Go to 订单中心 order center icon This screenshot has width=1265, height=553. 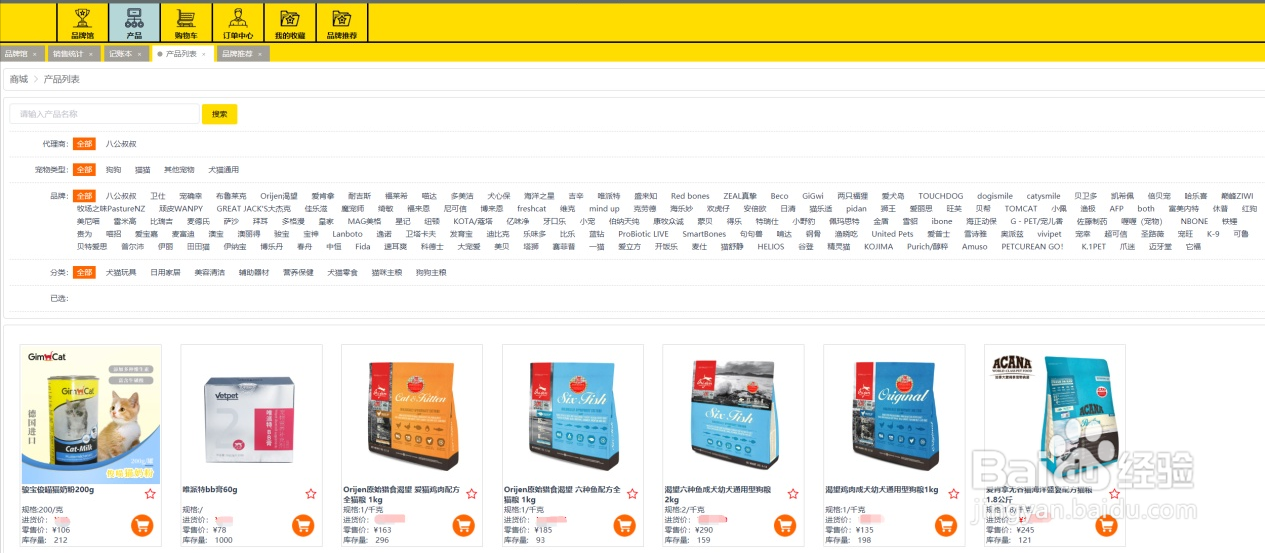(x=237, y=23)
